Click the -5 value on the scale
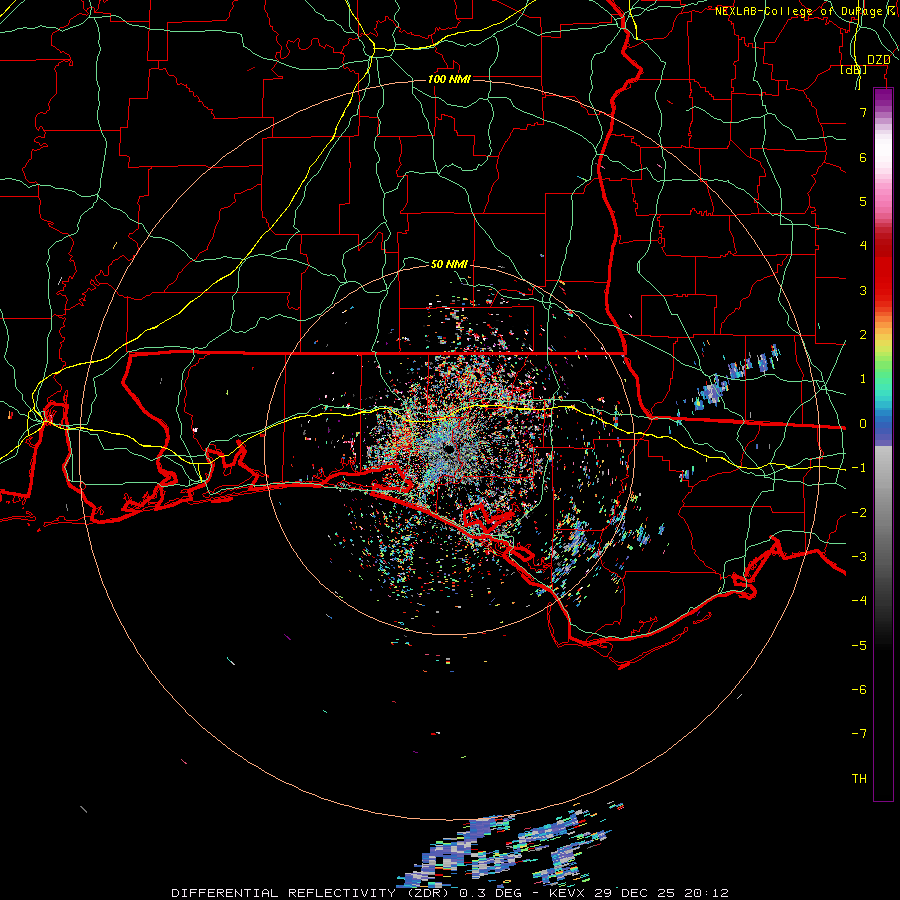This screenshot has height=900, width=900. [x=859, y=646]
